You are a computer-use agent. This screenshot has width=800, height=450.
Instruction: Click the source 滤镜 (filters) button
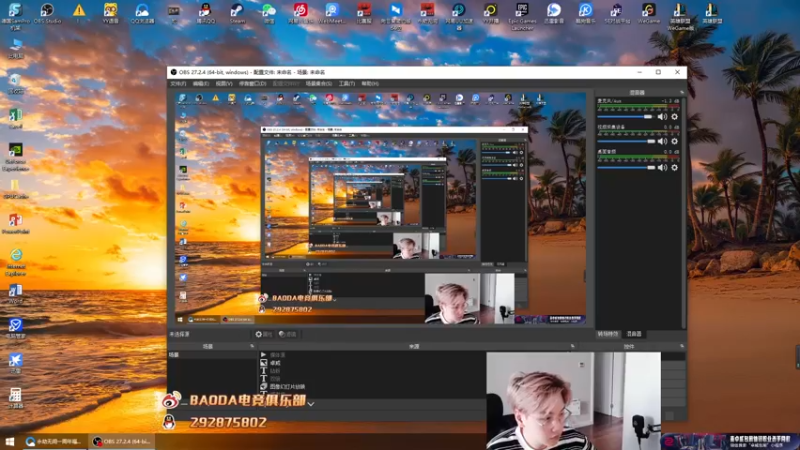pos(288,334)
